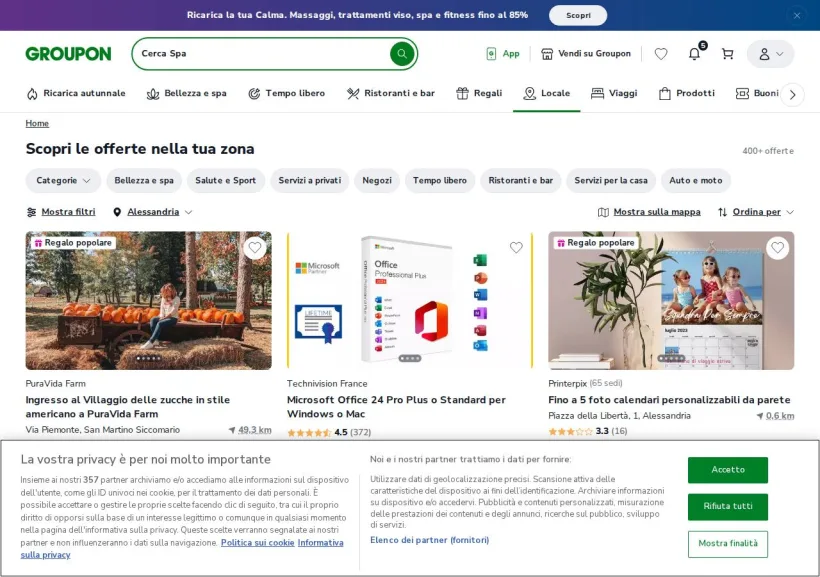Viewport: 820px width, 577px height.
Task: Click the green search magnifier button
Action: (x=402, y=53)
